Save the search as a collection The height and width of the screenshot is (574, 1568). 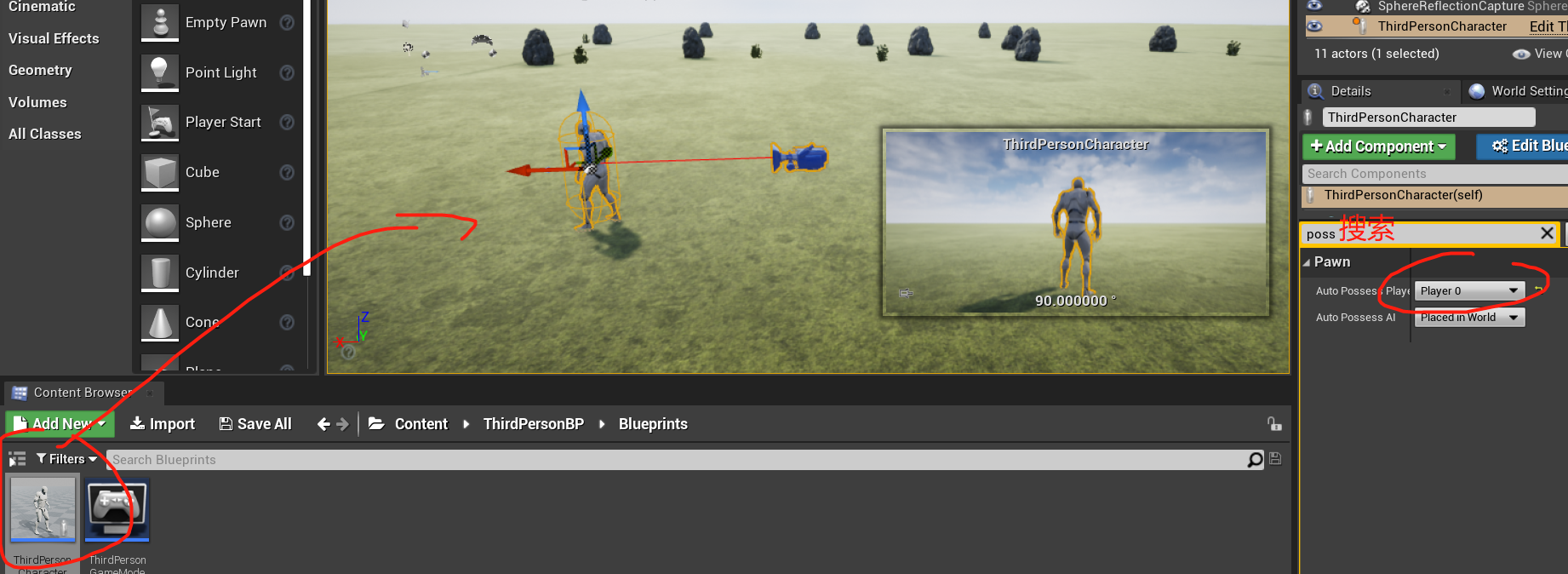(1275, 459)
